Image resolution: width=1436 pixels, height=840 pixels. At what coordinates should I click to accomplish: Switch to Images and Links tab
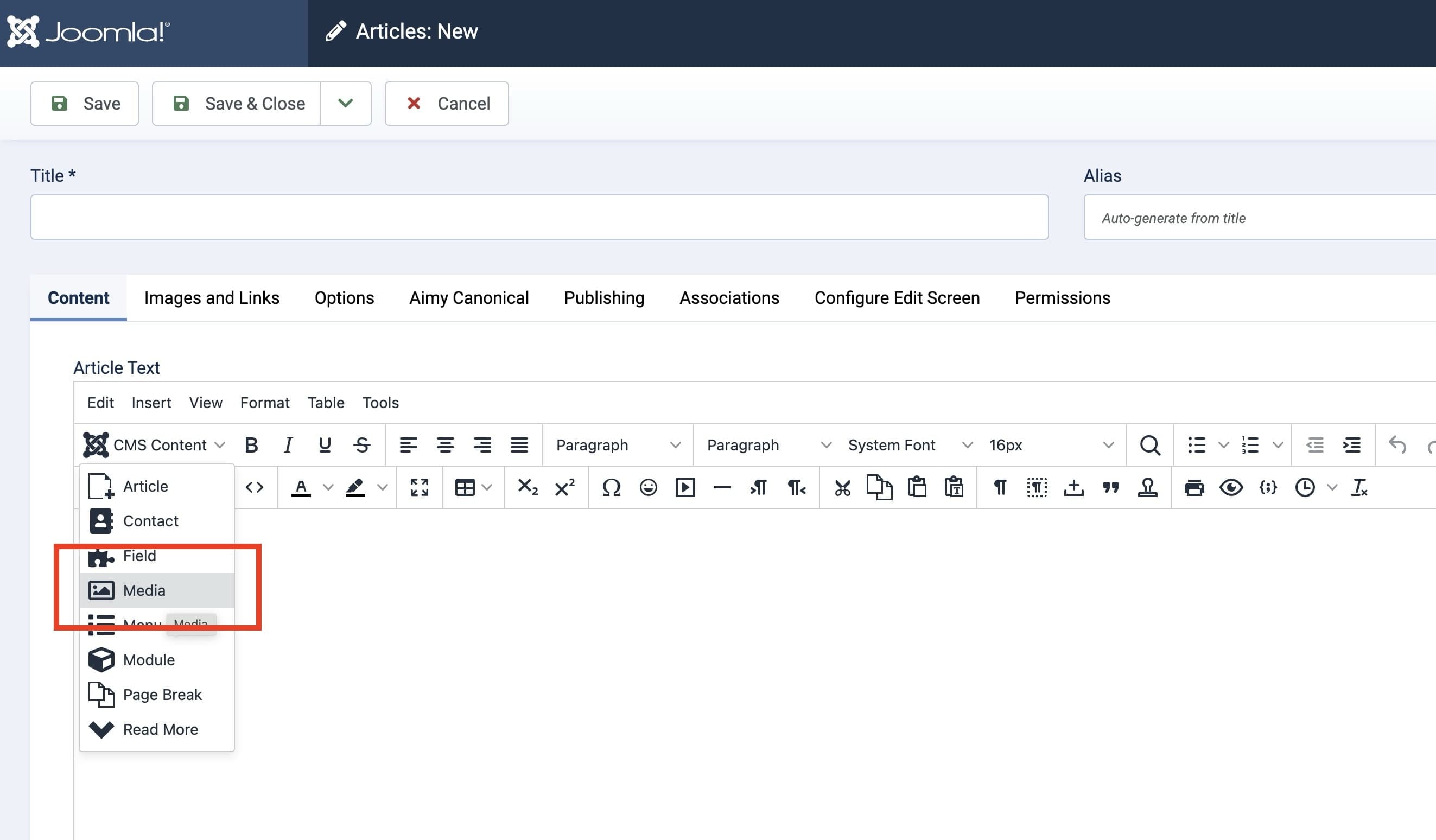pyautogui.click(x=212, y=298)
